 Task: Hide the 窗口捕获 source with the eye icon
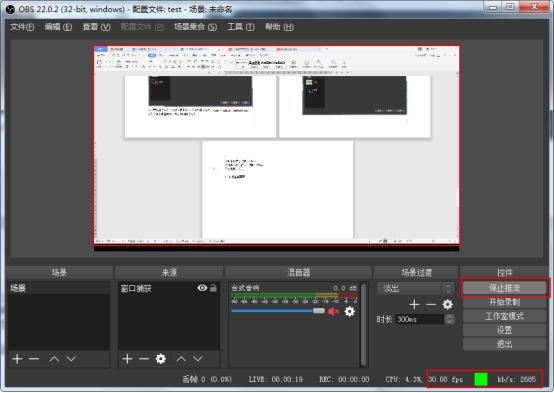[x=202, y=288]
